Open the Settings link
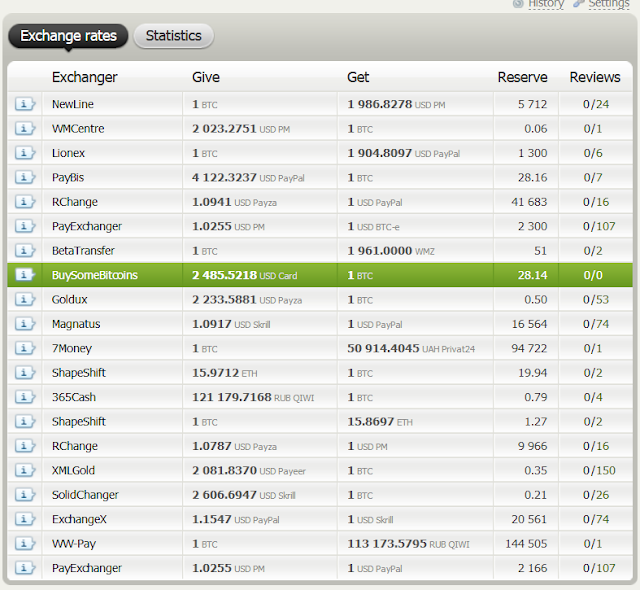This screenshot has height=590, width=640. pos(609,4)
